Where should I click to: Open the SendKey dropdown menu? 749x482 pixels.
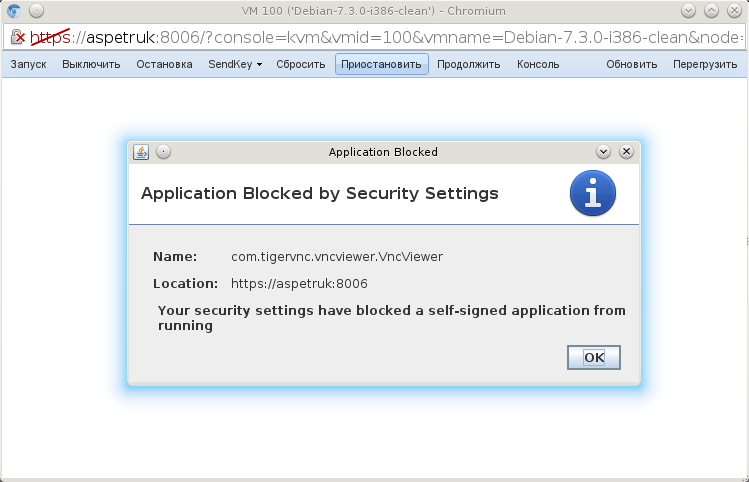[235, 65]
